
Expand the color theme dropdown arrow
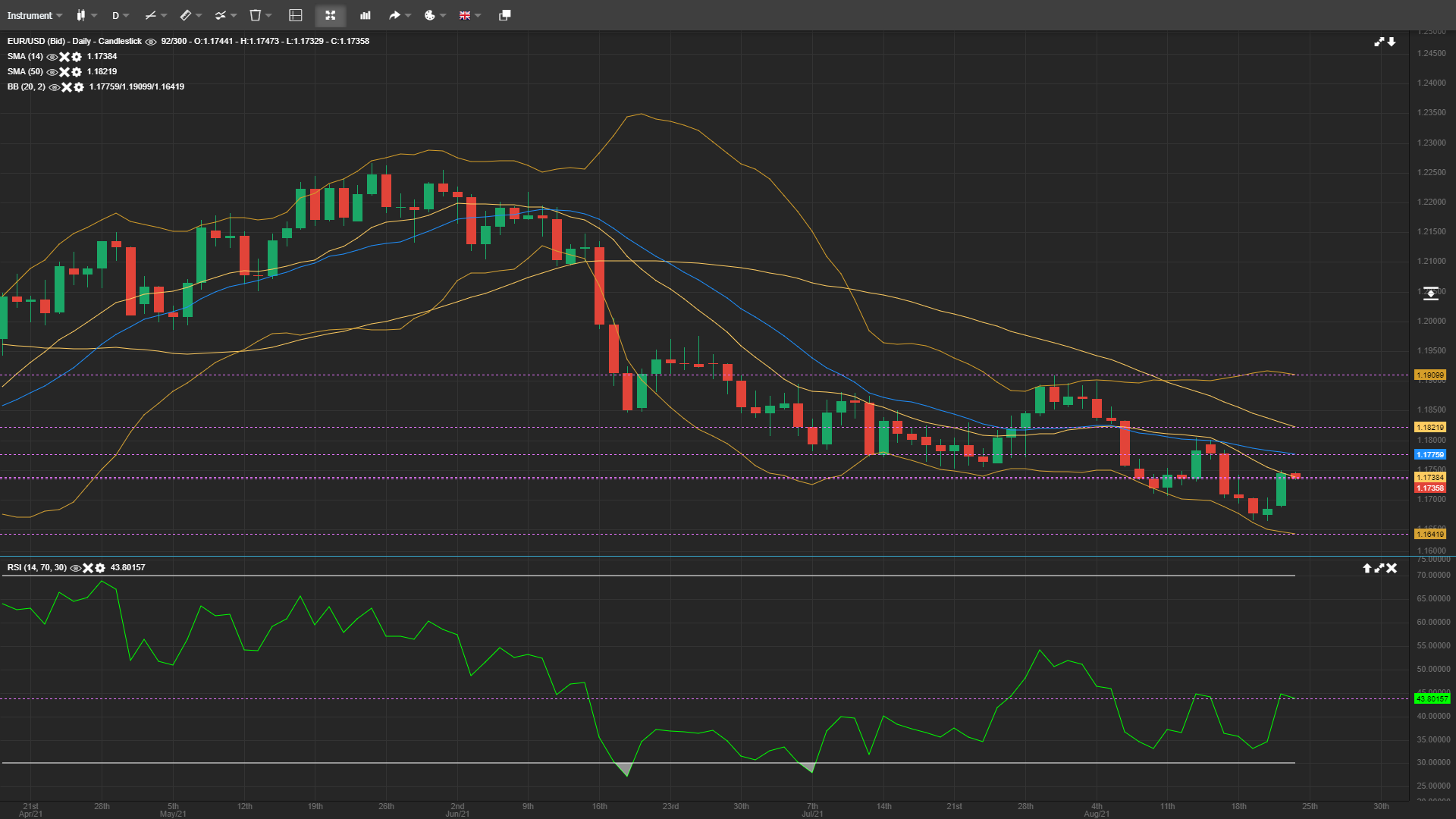point(443,16)
